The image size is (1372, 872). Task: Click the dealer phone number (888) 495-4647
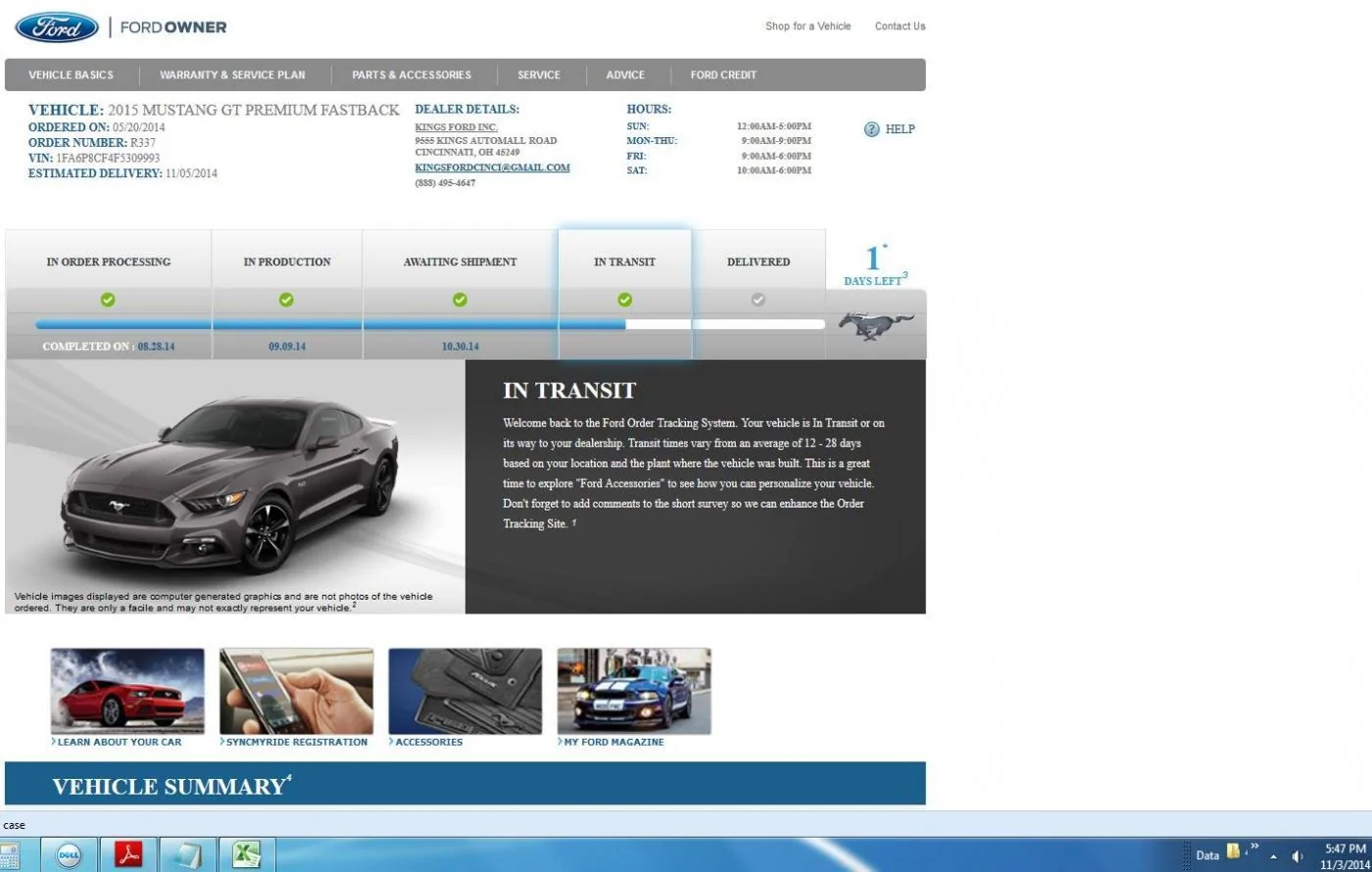(445, 183)
